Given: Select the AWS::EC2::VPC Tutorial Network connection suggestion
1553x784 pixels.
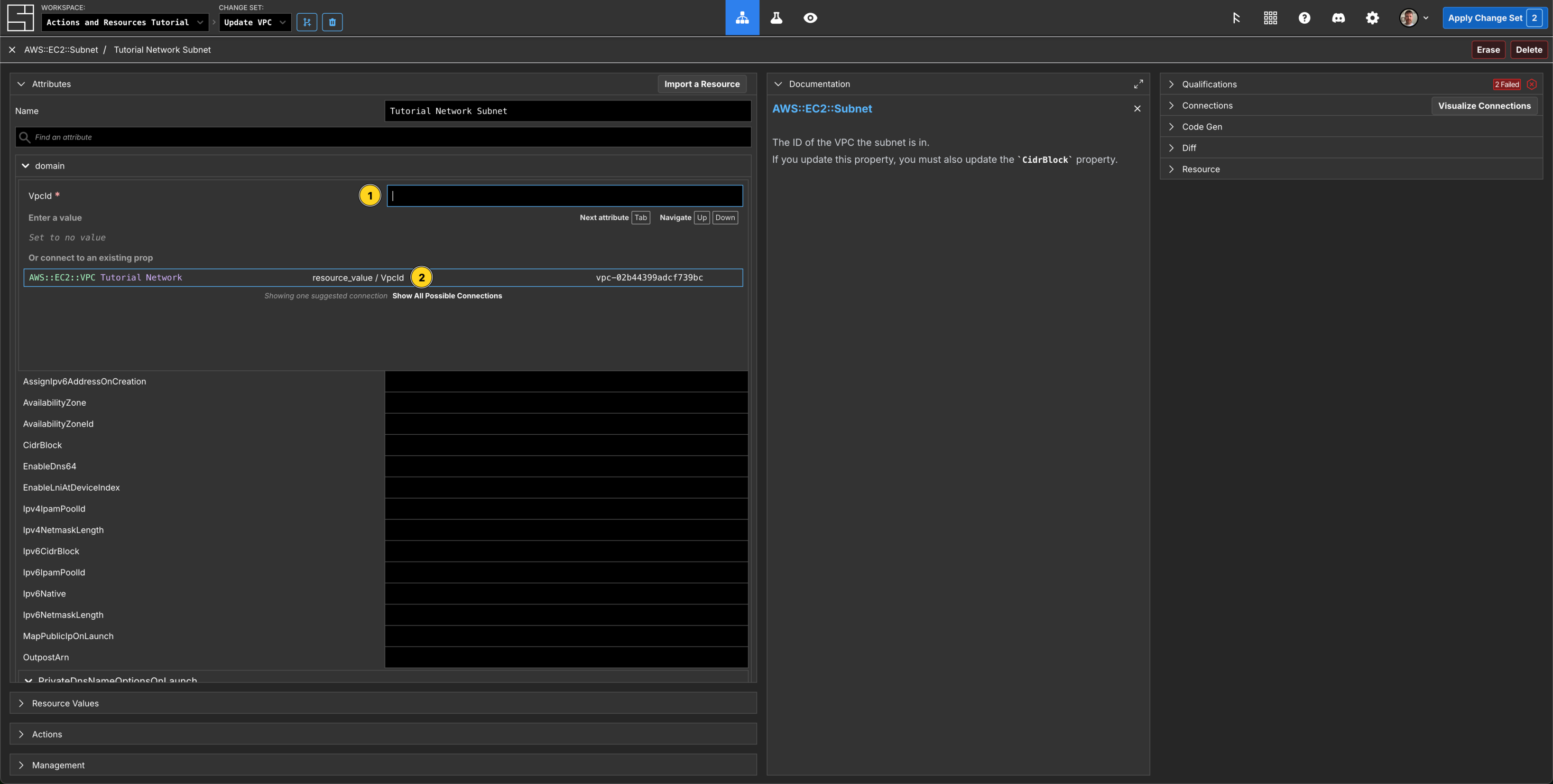Looking at the screenshot, I should click(383, 277).
